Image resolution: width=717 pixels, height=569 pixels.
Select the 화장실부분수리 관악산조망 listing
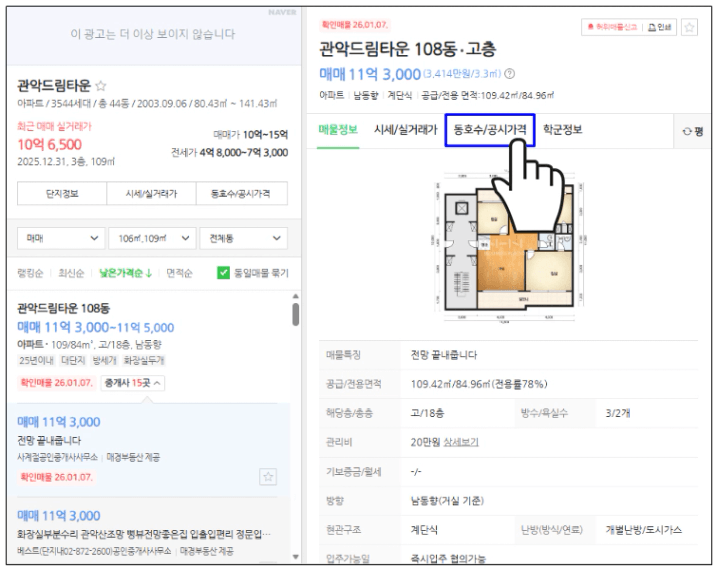149,531
